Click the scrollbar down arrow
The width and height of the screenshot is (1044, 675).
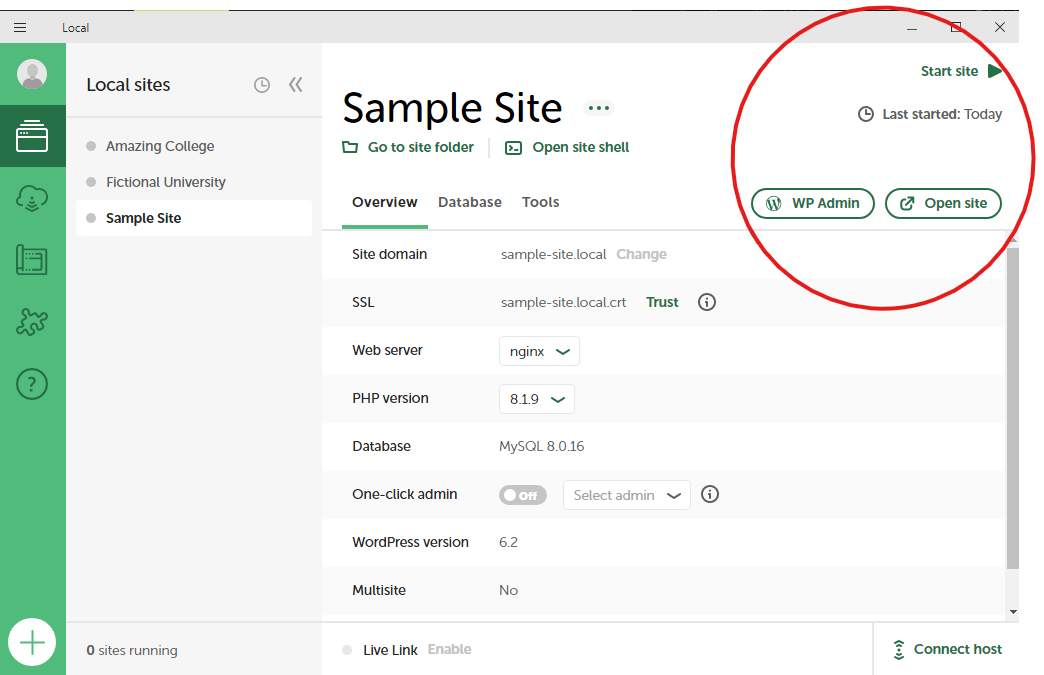point(1013,612)
